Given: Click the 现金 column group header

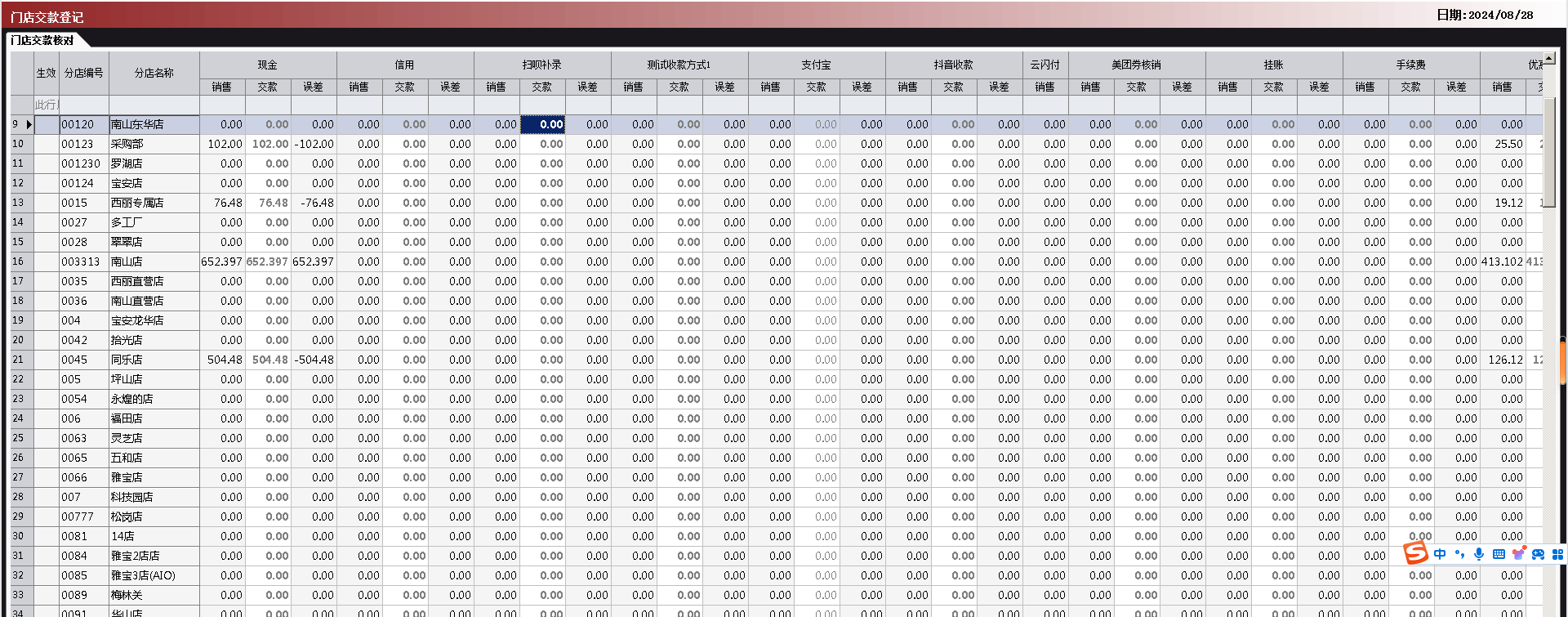Looking at the screenshot, I should [x=268, y=65].
